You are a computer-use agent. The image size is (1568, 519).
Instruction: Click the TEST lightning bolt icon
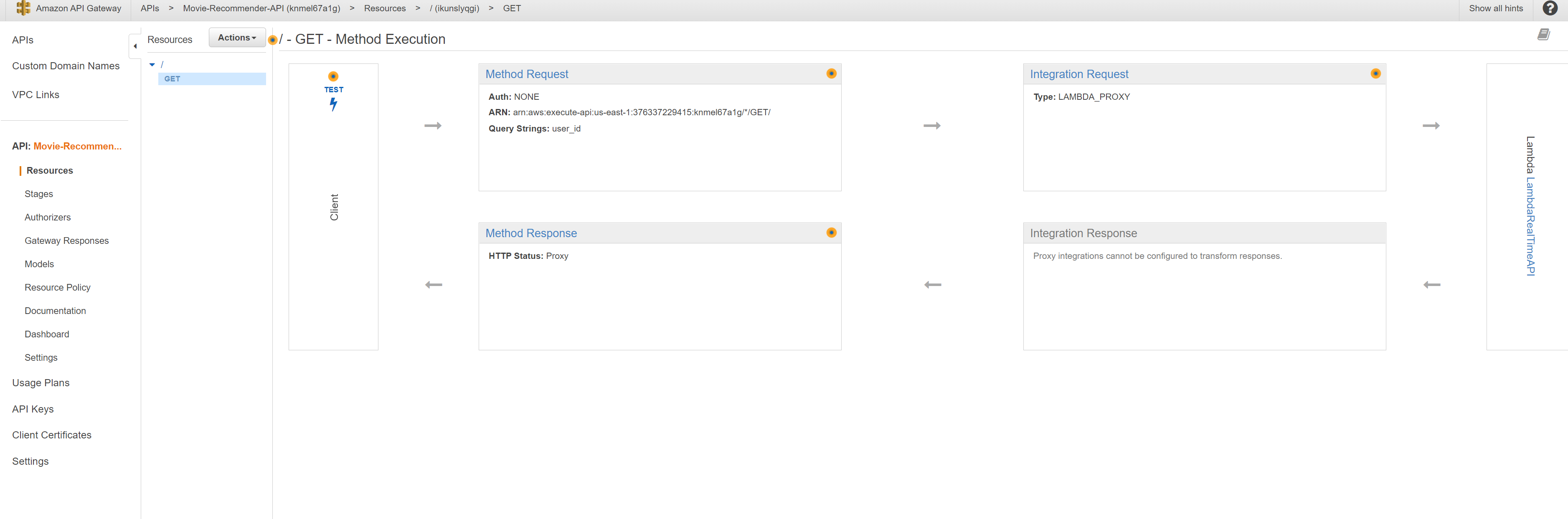click(334, 104)
